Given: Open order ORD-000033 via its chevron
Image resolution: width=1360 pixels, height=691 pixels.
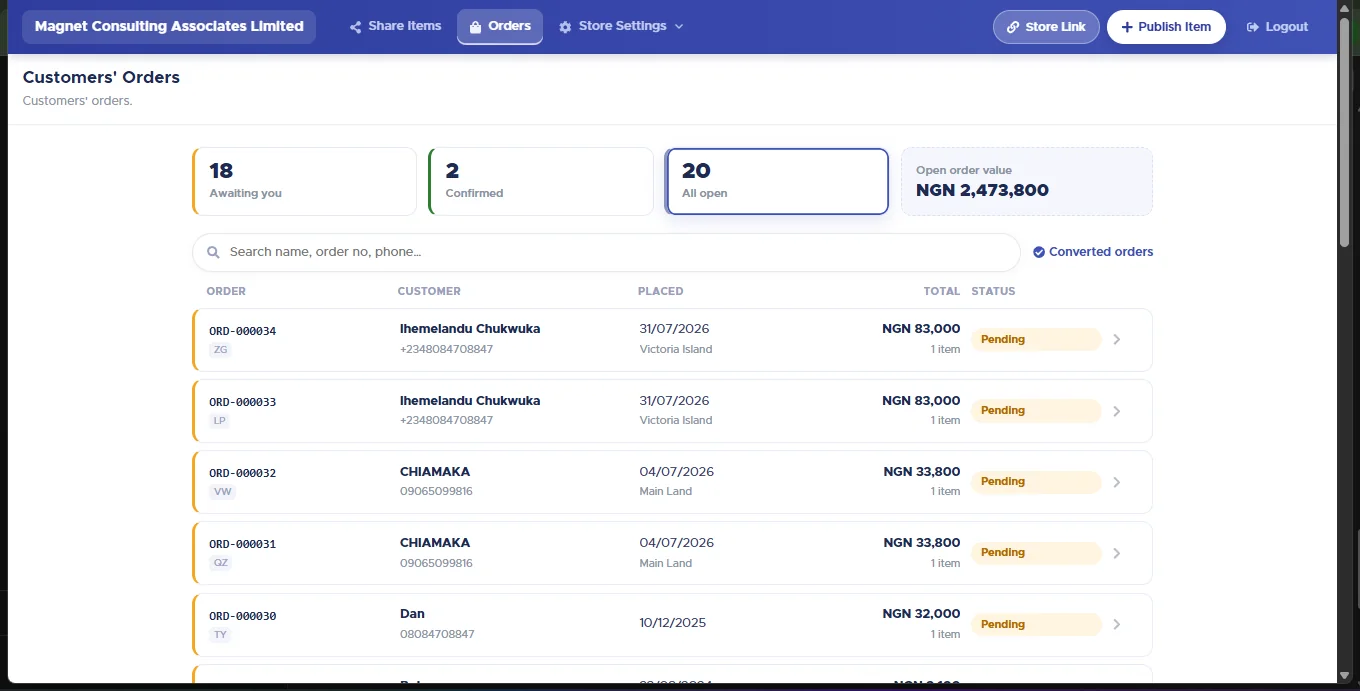Looking at the screenshot, I should coord(1117,411).
